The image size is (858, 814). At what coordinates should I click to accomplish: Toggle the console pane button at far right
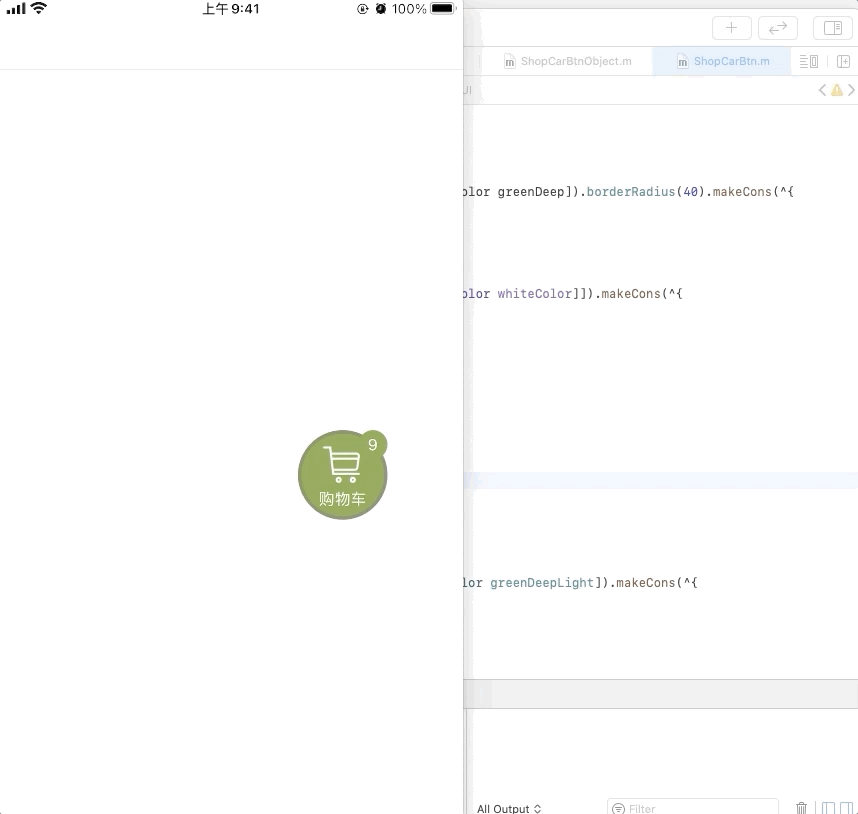[847, 808]
